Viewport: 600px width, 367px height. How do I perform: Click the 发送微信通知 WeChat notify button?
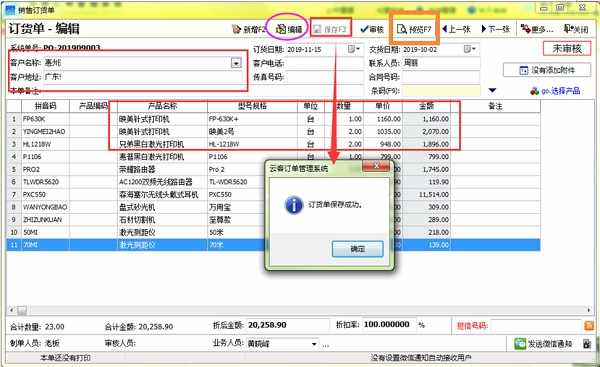[544, 344]
